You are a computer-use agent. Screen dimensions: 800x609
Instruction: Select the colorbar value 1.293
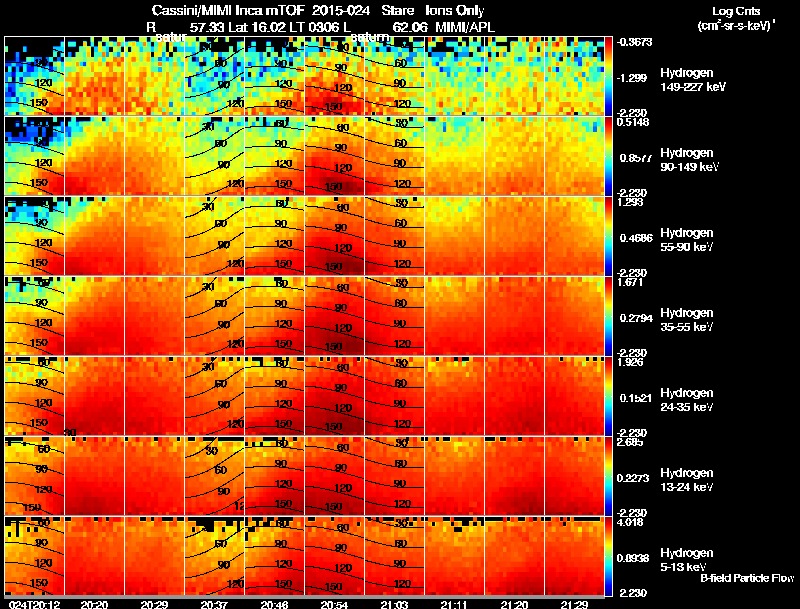(630, 202)
